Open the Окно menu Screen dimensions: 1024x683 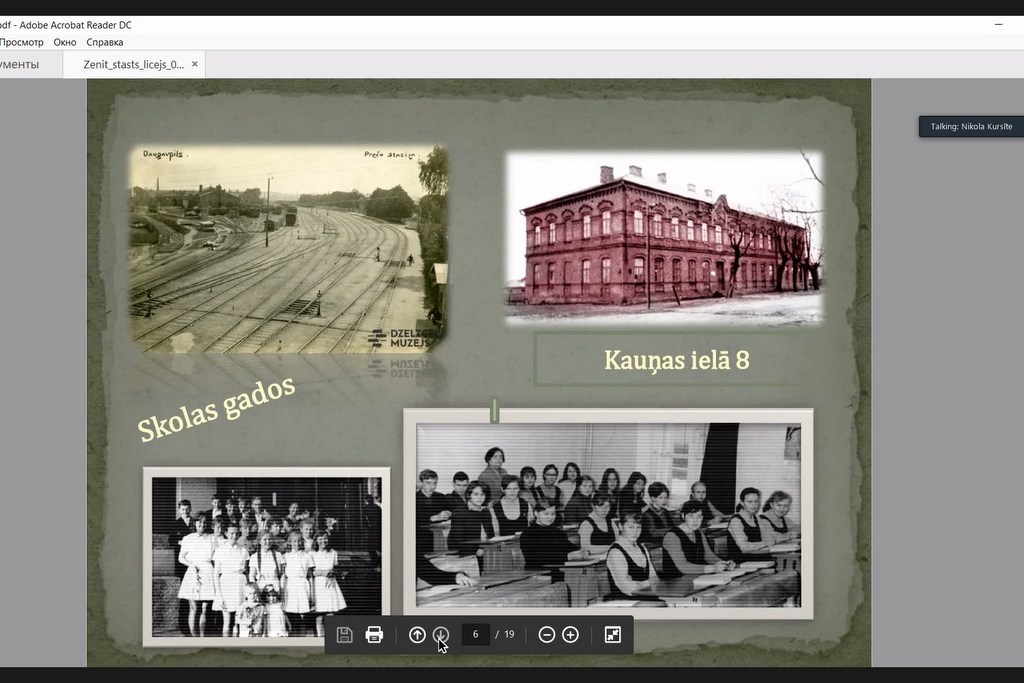tap(65, 42)
